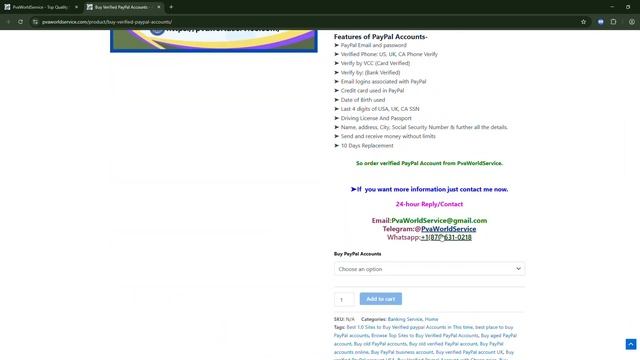Go back to the previous page

(x=8, y=22)
